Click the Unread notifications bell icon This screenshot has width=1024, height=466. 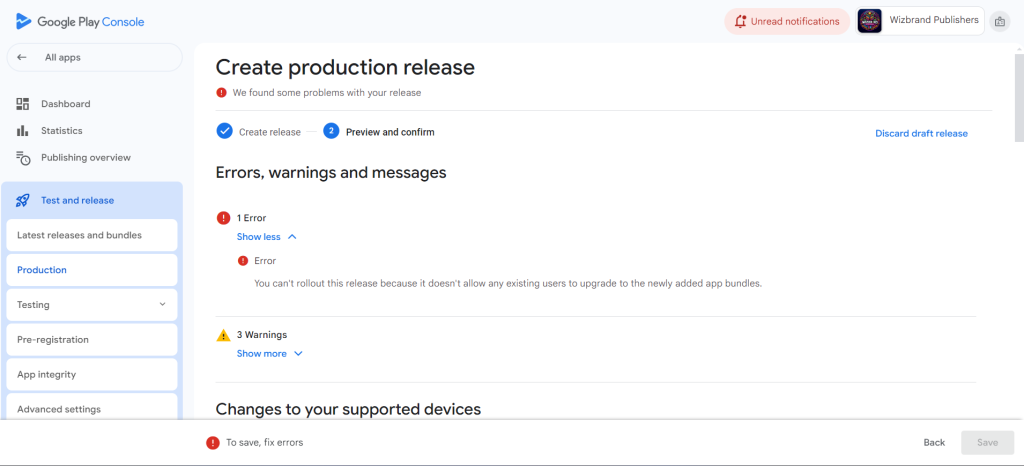tap(740, 22)
